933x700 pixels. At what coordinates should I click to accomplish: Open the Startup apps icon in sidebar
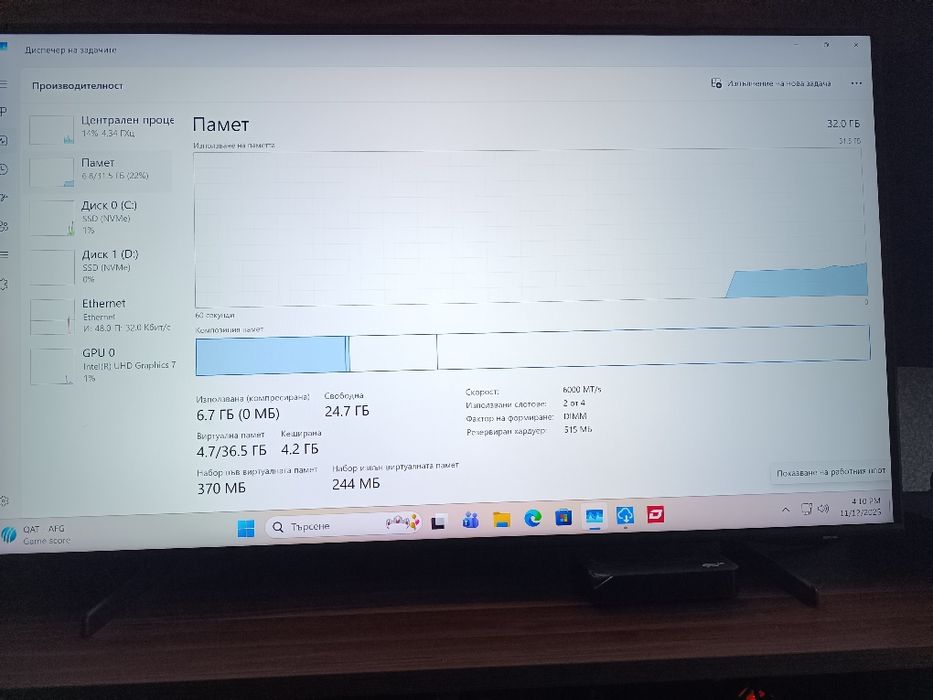tap(4, 198)
